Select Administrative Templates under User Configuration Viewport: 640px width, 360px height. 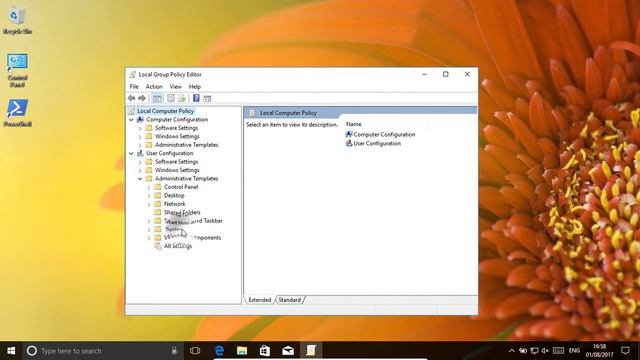point(187,179)
